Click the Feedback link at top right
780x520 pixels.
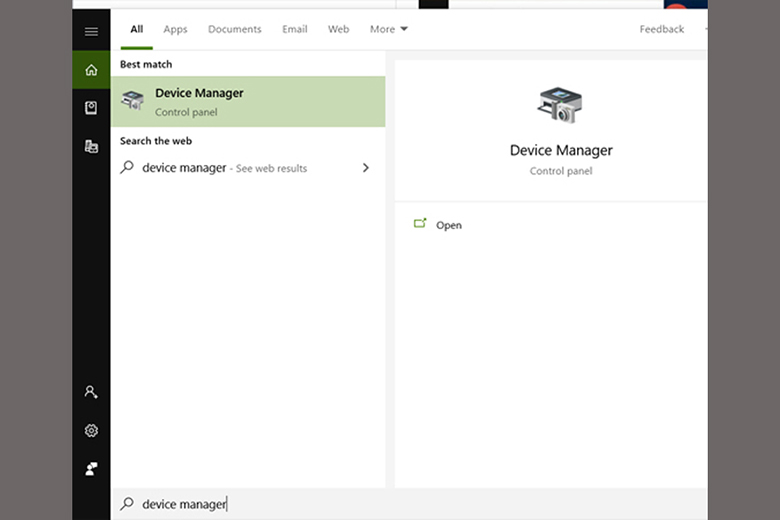click(x=661, y=29)
